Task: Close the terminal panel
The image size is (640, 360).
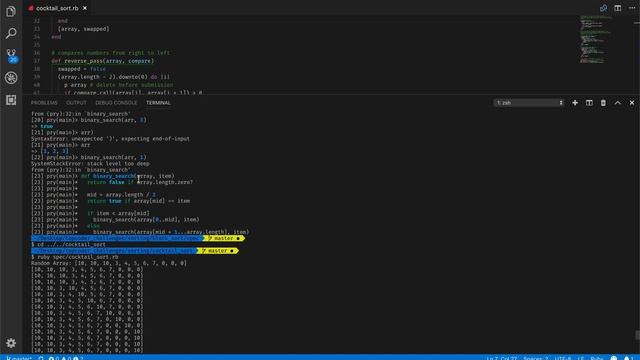Action: point(632,103)
